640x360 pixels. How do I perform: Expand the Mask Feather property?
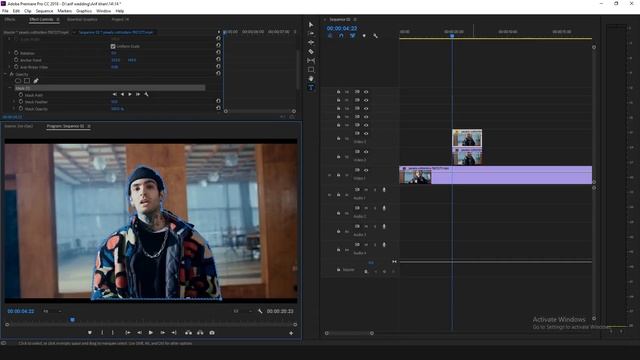tap(14, 102)
